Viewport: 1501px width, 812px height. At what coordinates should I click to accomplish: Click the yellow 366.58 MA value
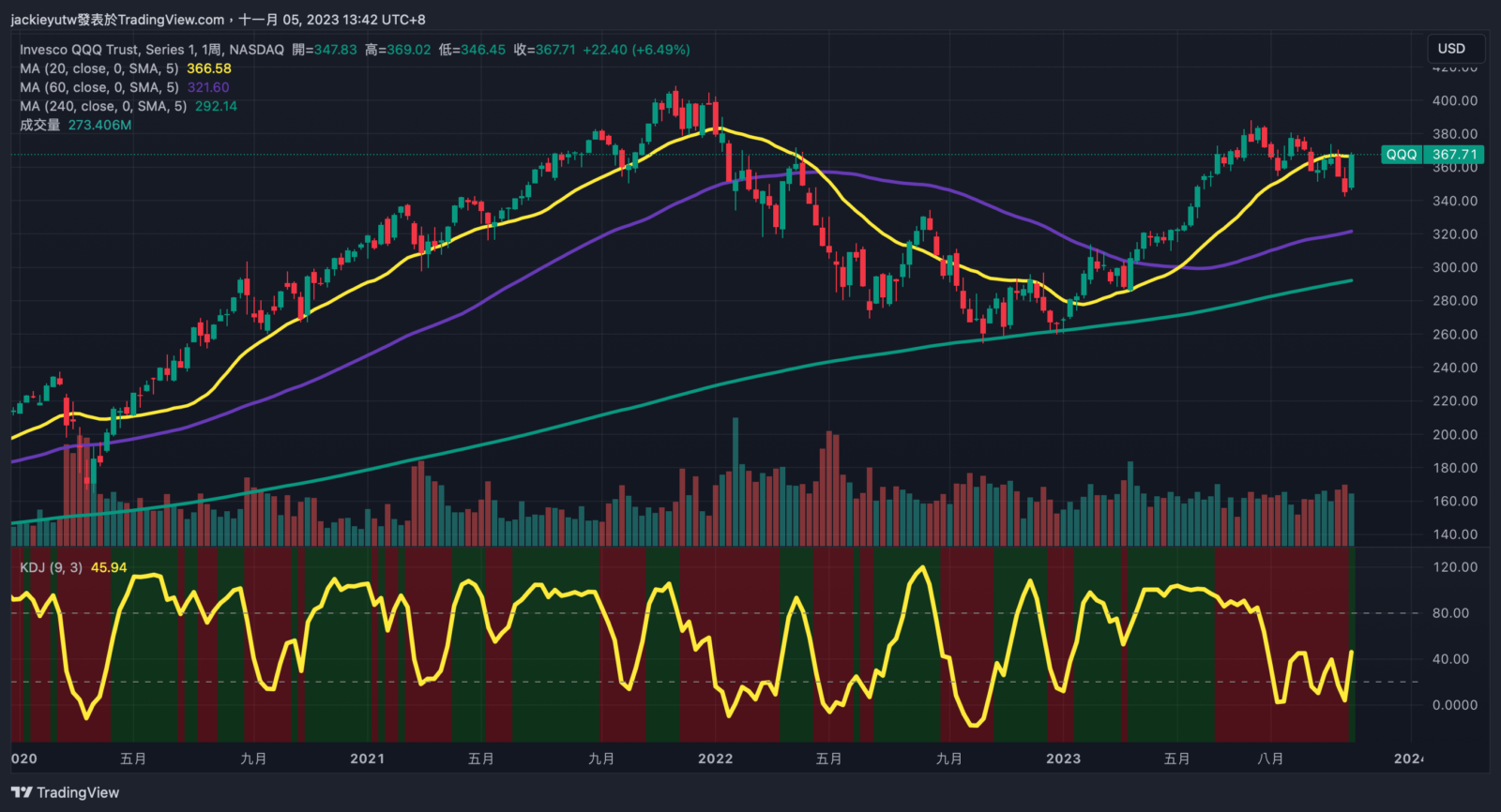point(209,68)
